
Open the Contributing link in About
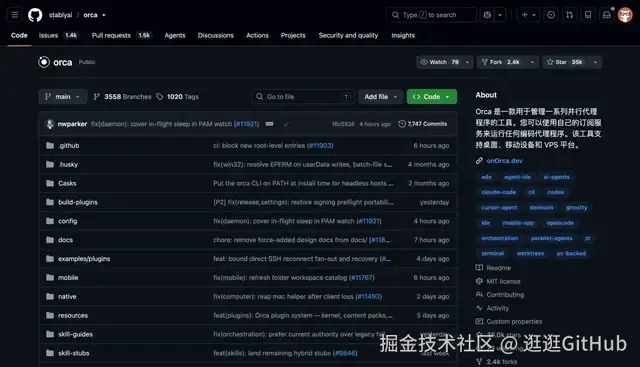[505, 295]
